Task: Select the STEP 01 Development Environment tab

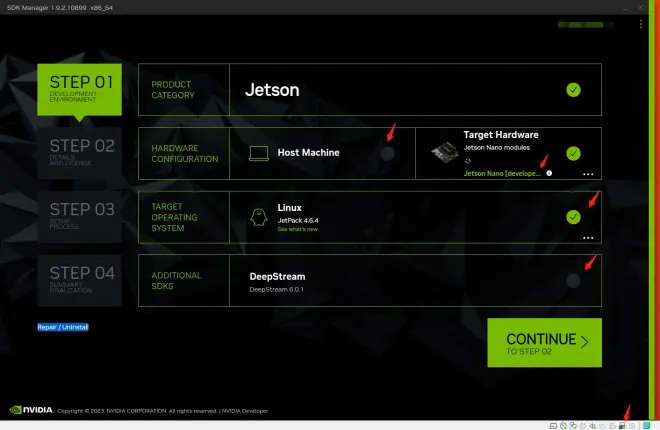Action: (80, 90)
